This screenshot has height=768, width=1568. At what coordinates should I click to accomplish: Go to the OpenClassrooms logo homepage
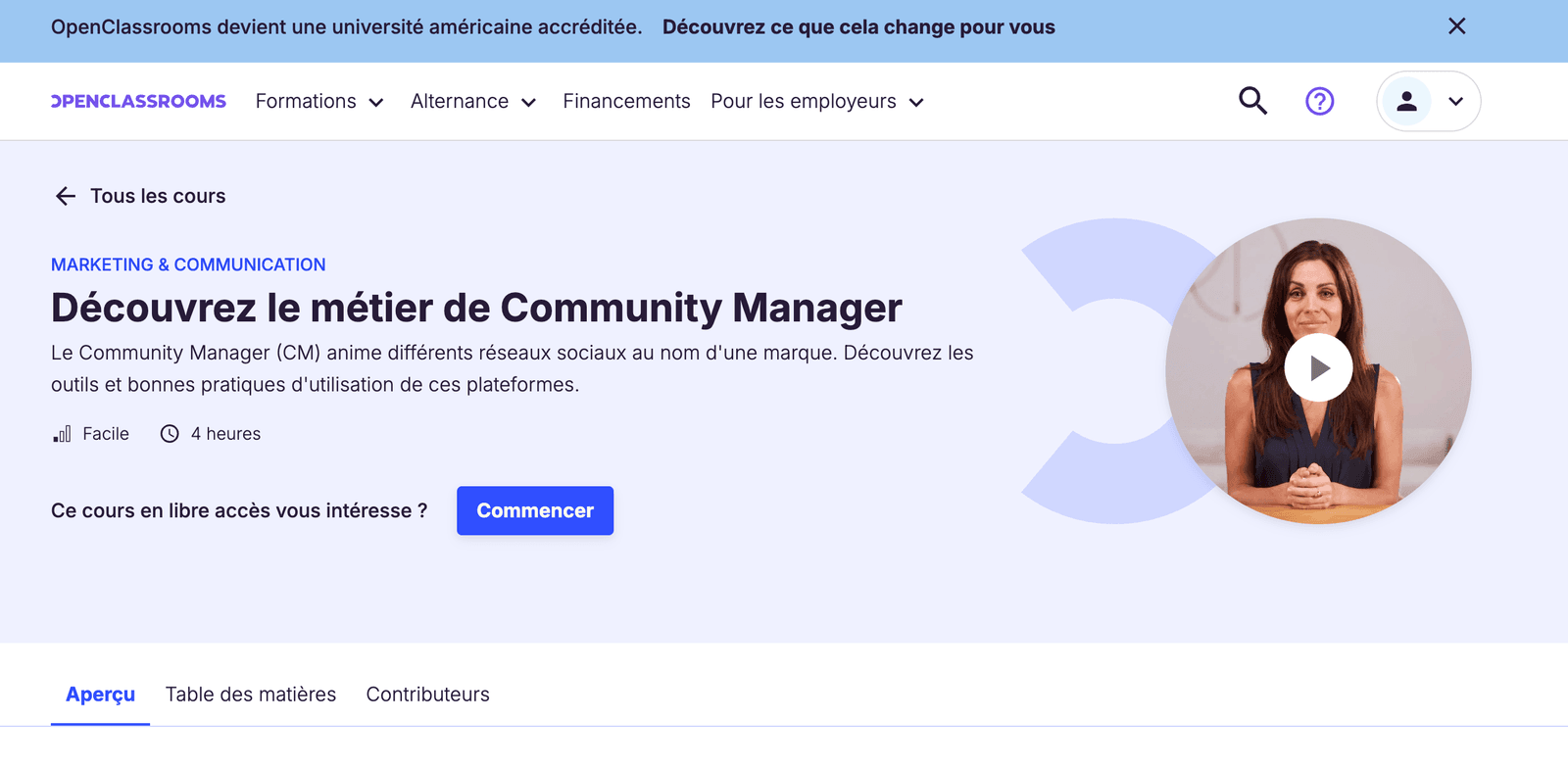[x=138, y=101]
